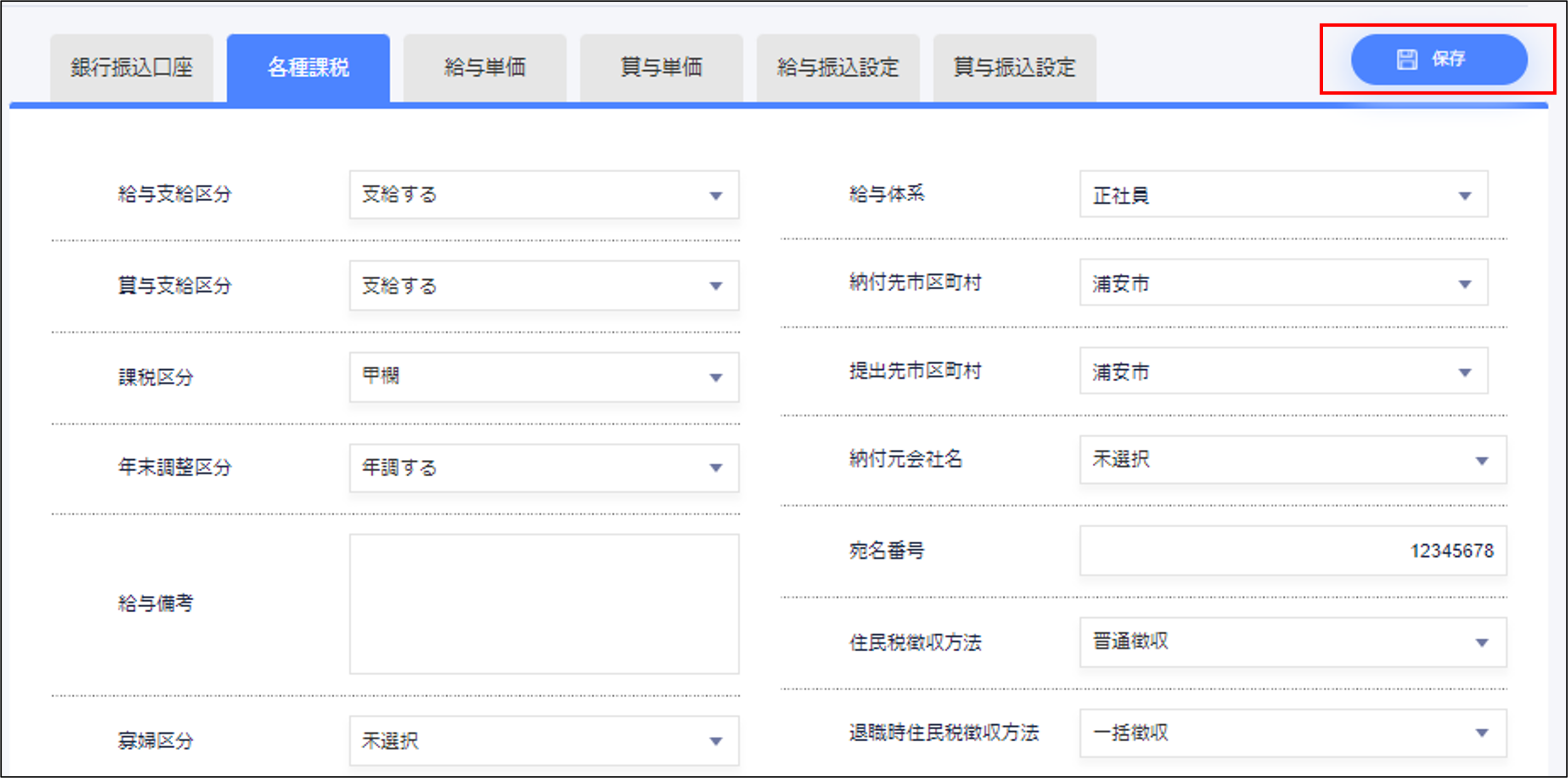This screenshot has height=778, width=1568.
Task: Click the 宛名番号 input field
Action: click(x=1292, y=551)
